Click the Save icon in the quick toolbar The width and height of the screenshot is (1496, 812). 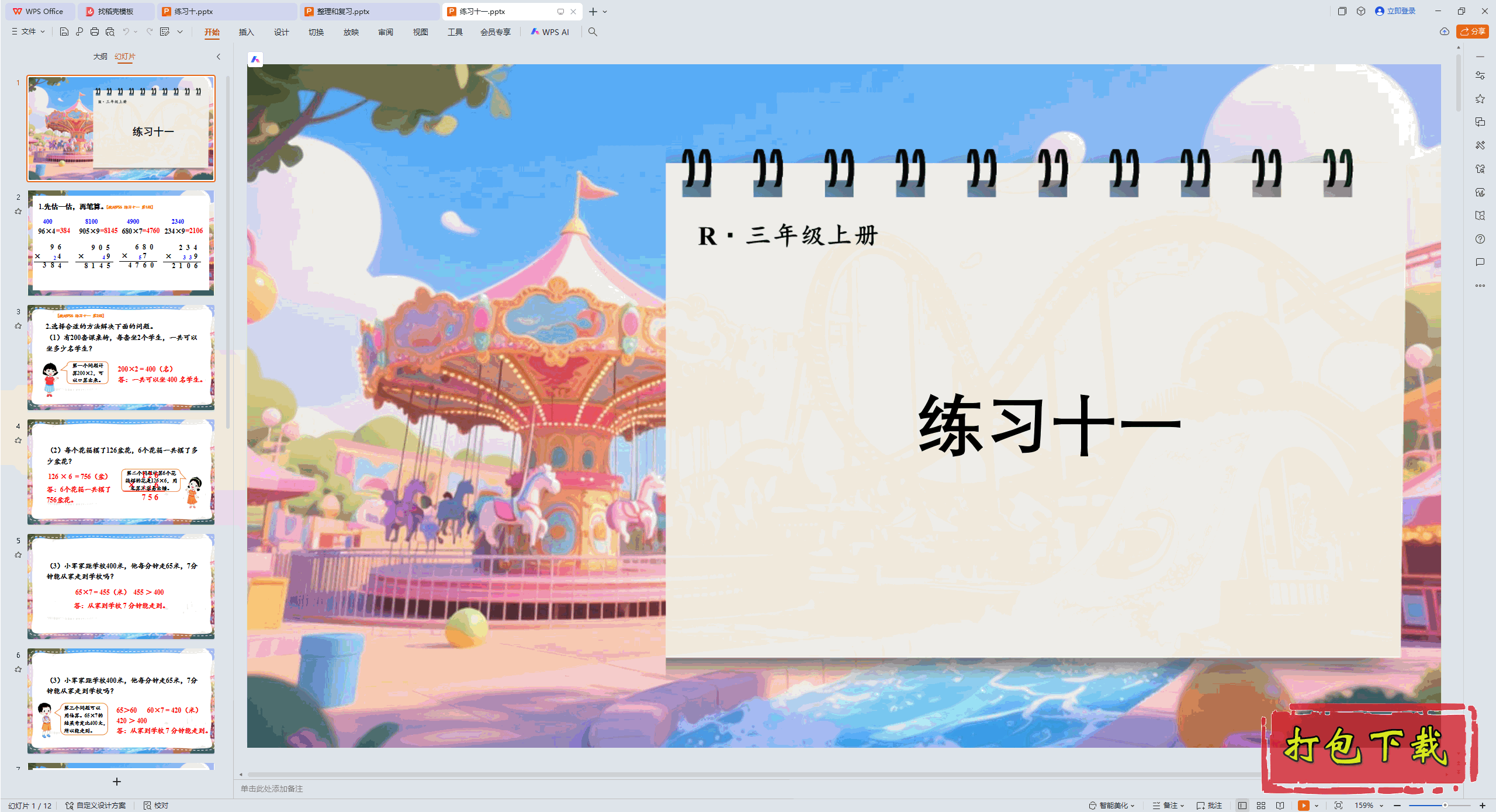(x=64, y=32)
